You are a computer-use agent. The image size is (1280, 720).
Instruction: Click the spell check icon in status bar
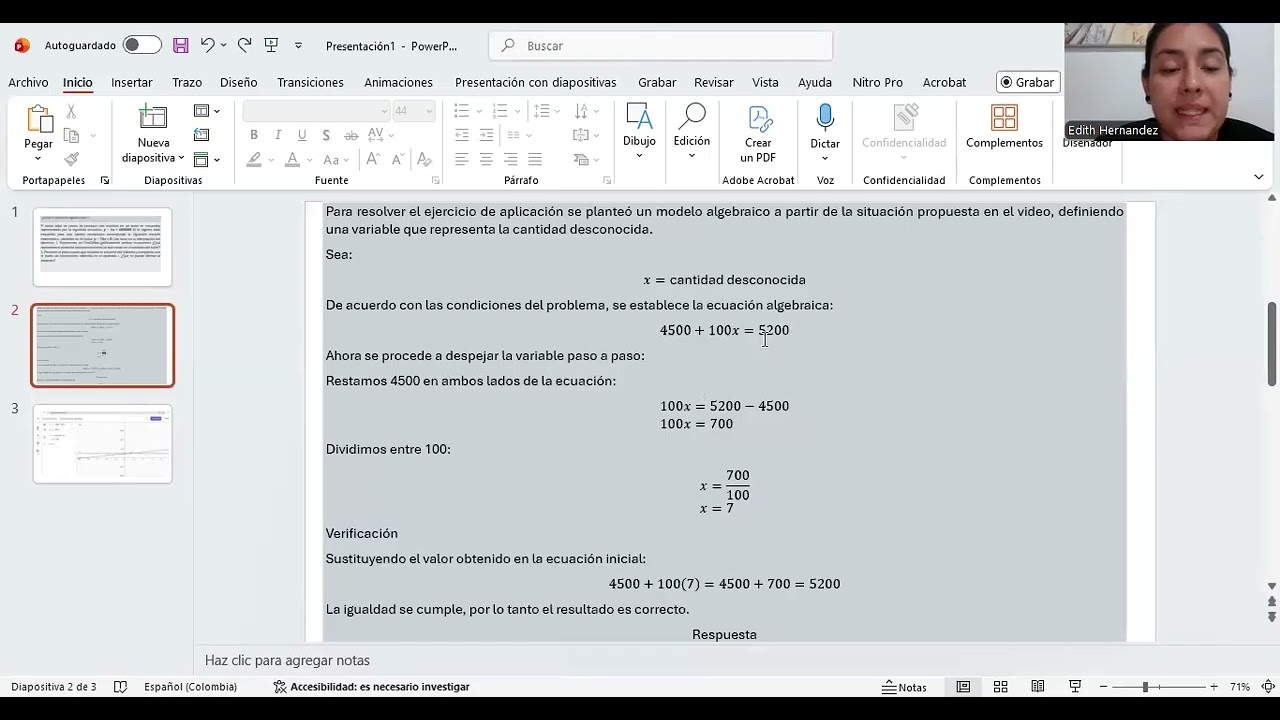120,687
